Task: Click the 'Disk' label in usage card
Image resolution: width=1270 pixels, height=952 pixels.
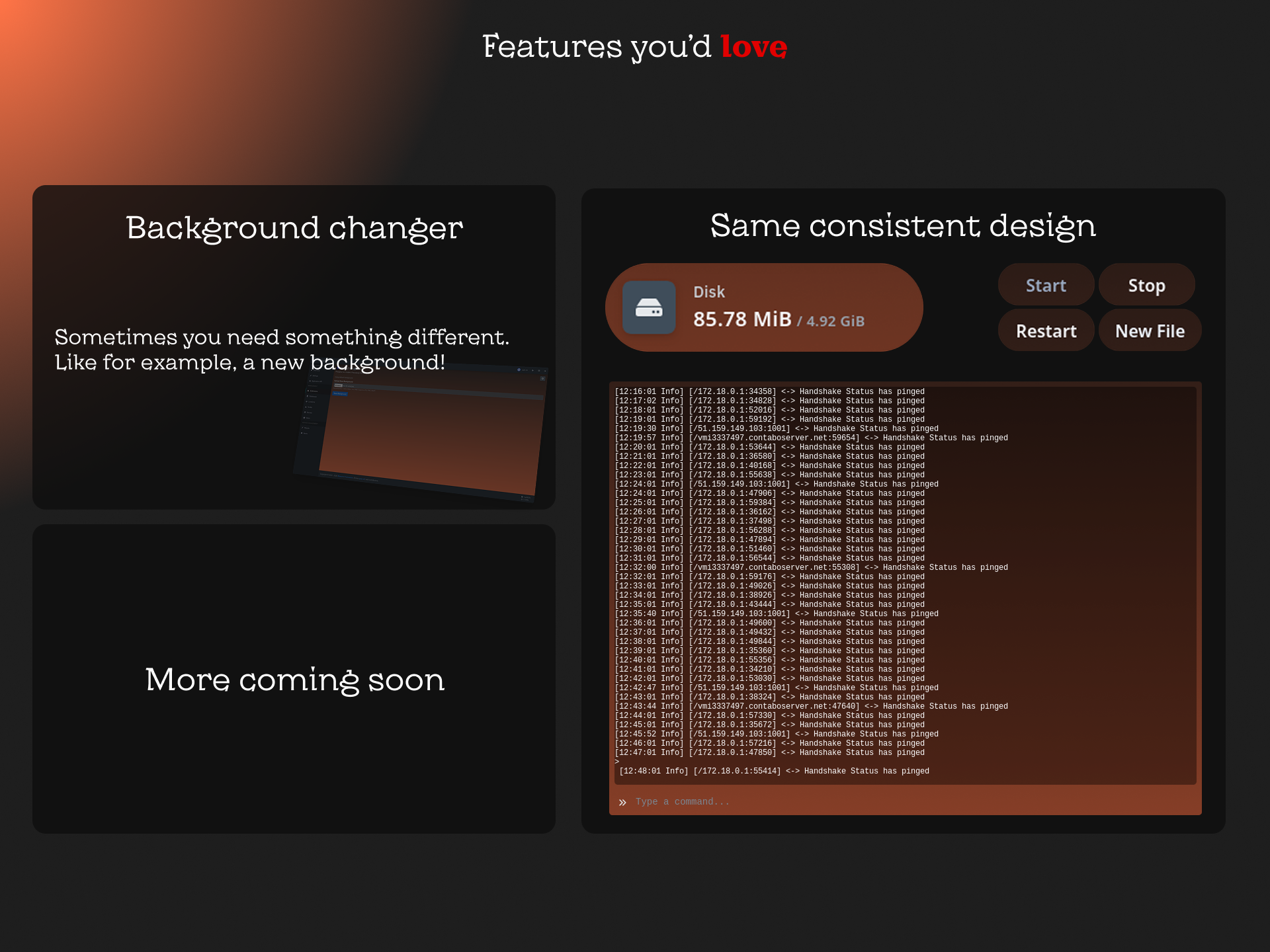Action: point(709,292)
